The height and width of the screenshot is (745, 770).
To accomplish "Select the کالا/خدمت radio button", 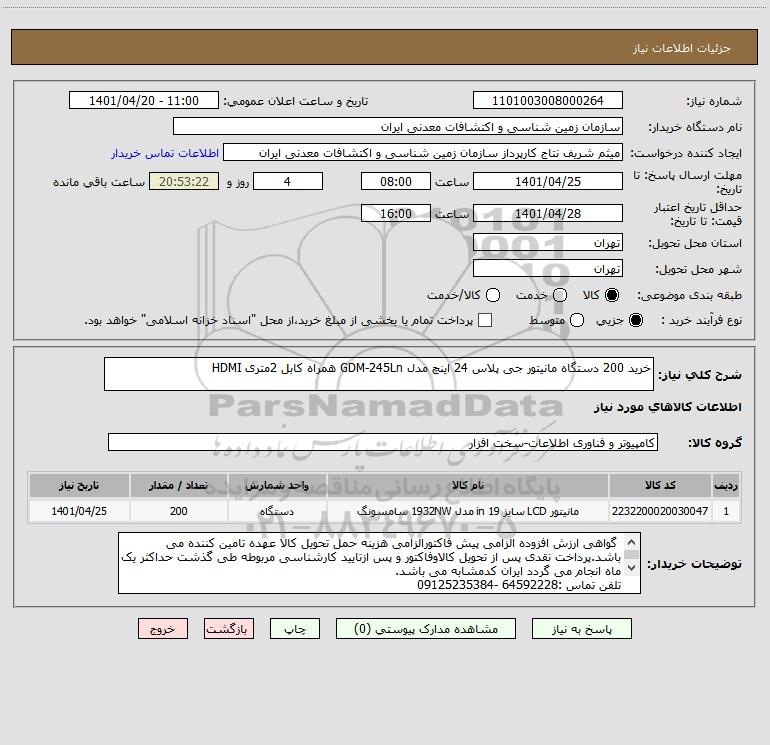I will (493, 295).
